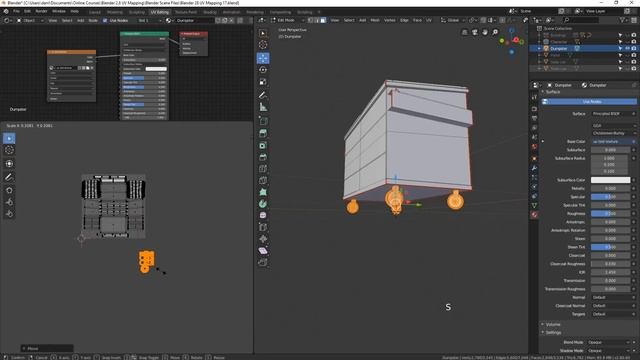Switch to face select mode
The image size is (640, 360).
pos(323,20)
